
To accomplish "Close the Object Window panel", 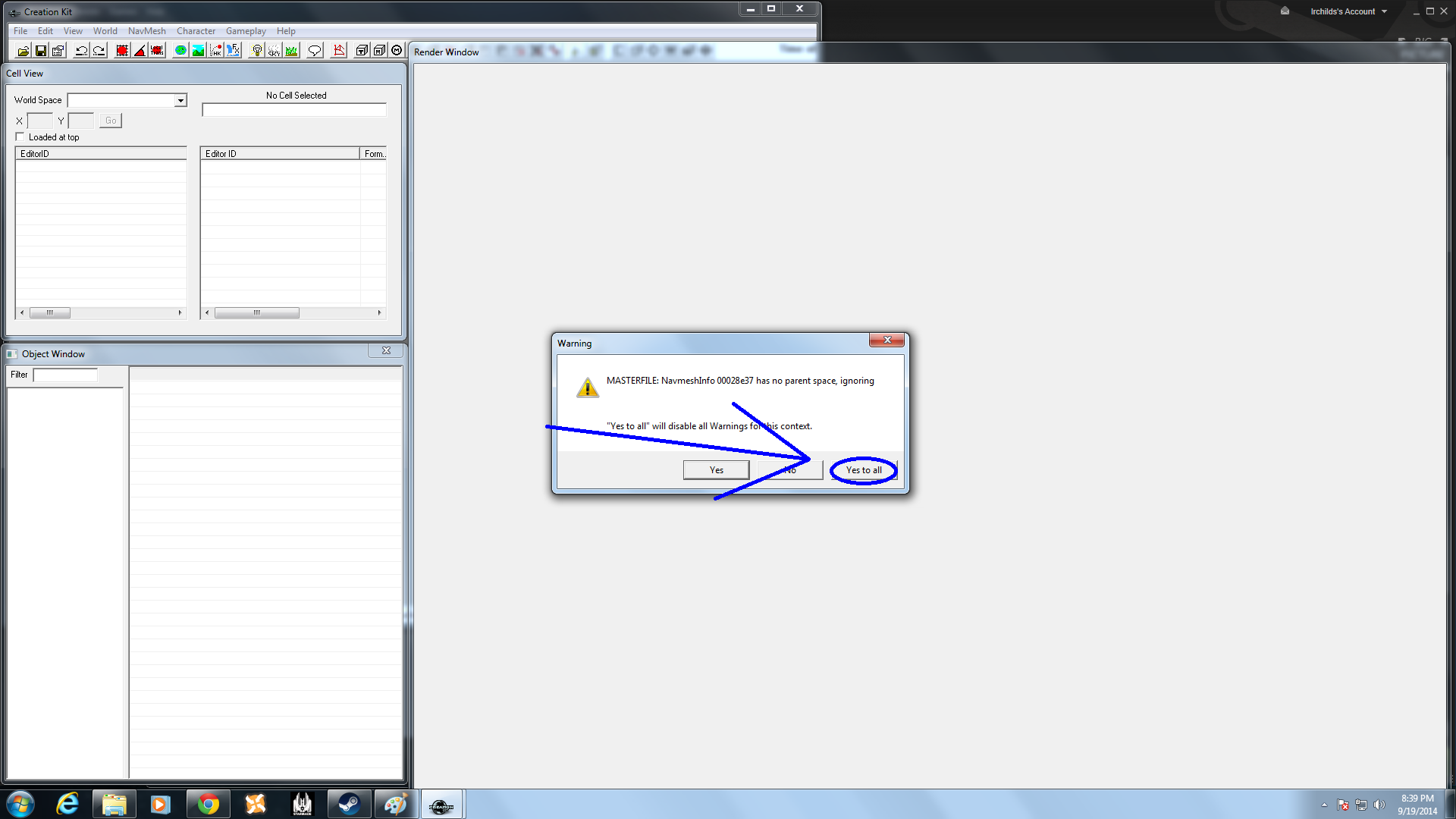I will [386, 350].
